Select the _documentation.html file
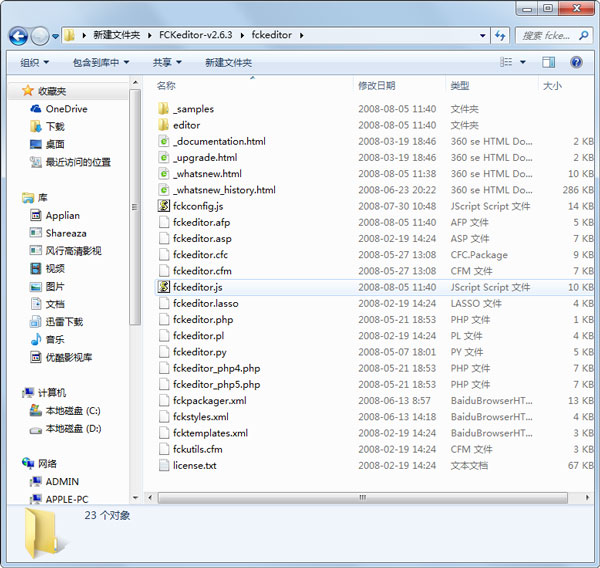 tap(219, 141)
